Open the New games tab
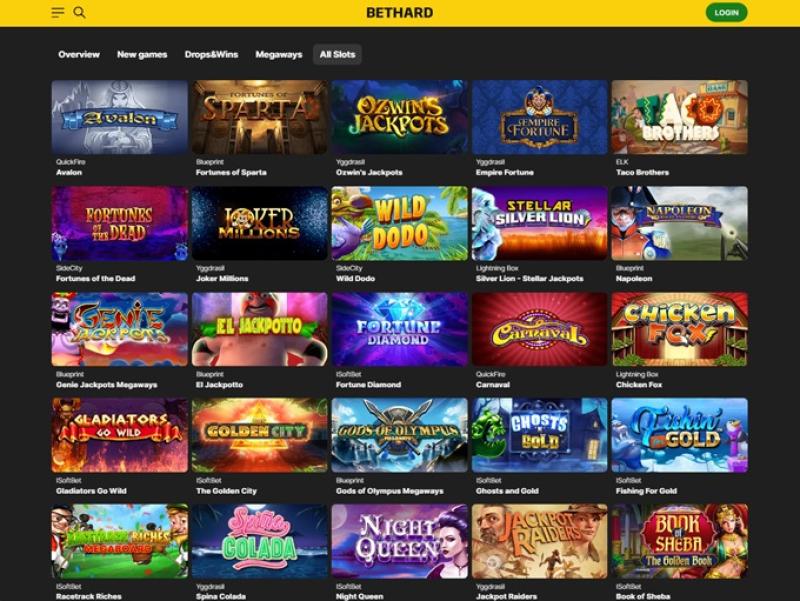 coord(142,55)
